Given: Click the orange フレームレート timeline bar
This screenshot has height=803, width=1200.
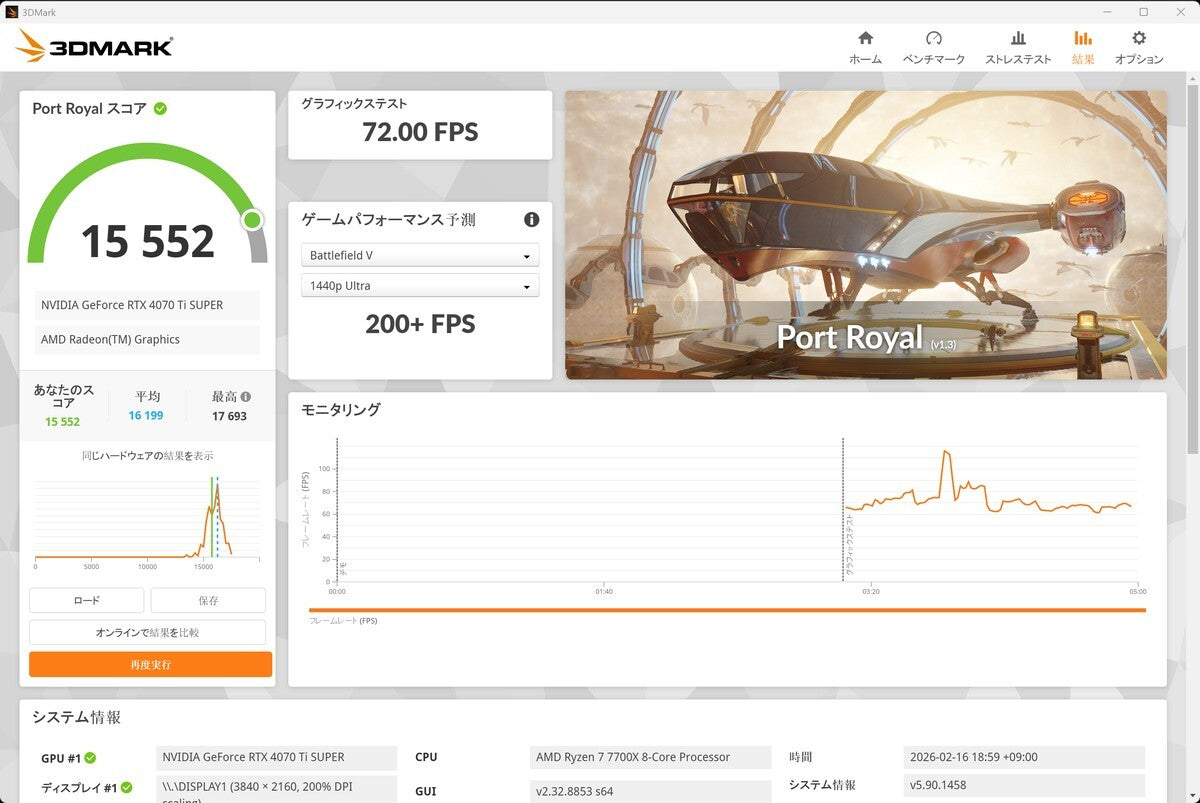Looking at the screenshot, I should pyautogui.click(x=727, y=610).
